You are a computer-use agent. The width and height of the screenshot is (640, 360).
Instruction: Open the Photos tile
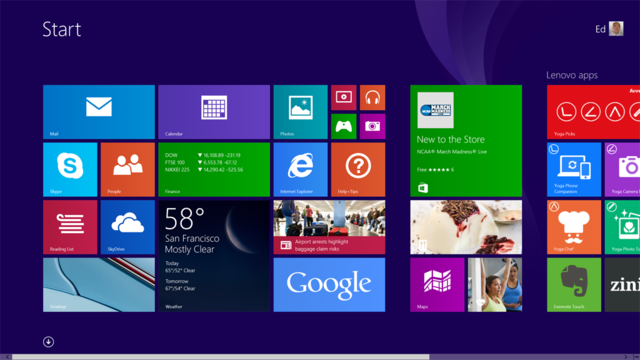pos(300,112)
